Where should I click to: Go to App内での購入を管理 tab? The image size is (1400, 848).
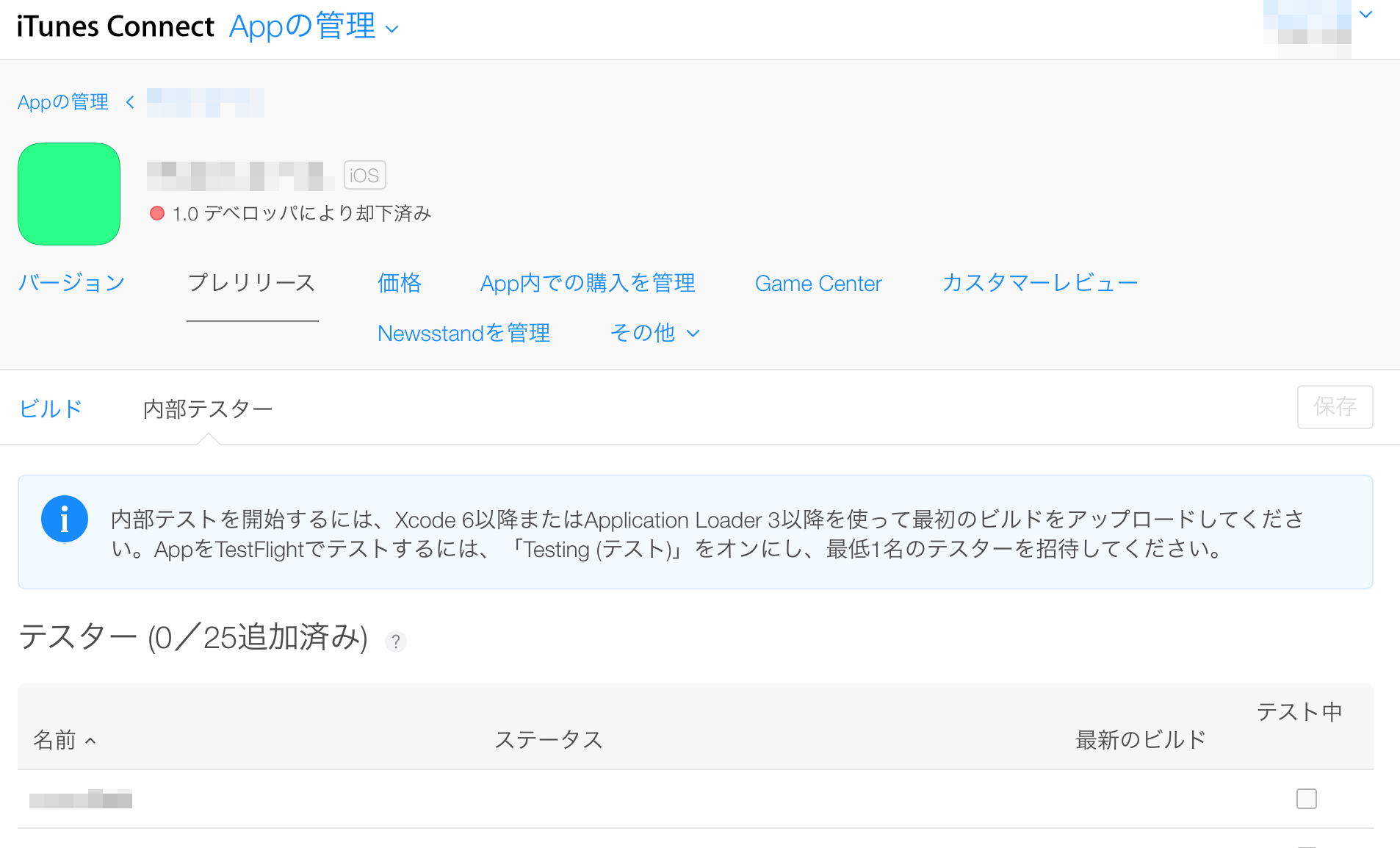588,283
